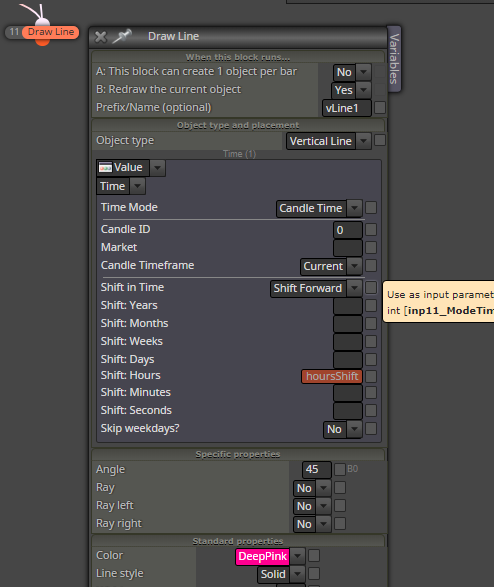Image resolution: width=494 pixels, height=587 pixels.
Task: Tick the Shift: Weeks checkbox
Action: (371, 341)
